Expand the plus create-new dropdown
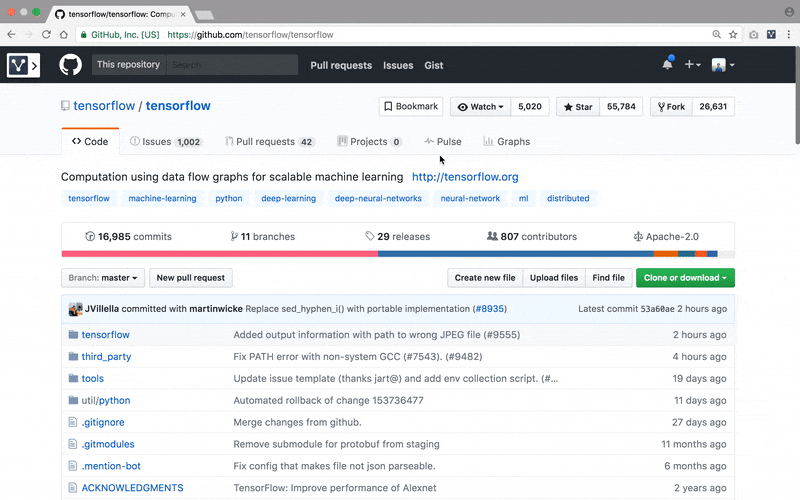 coord(692,65)
